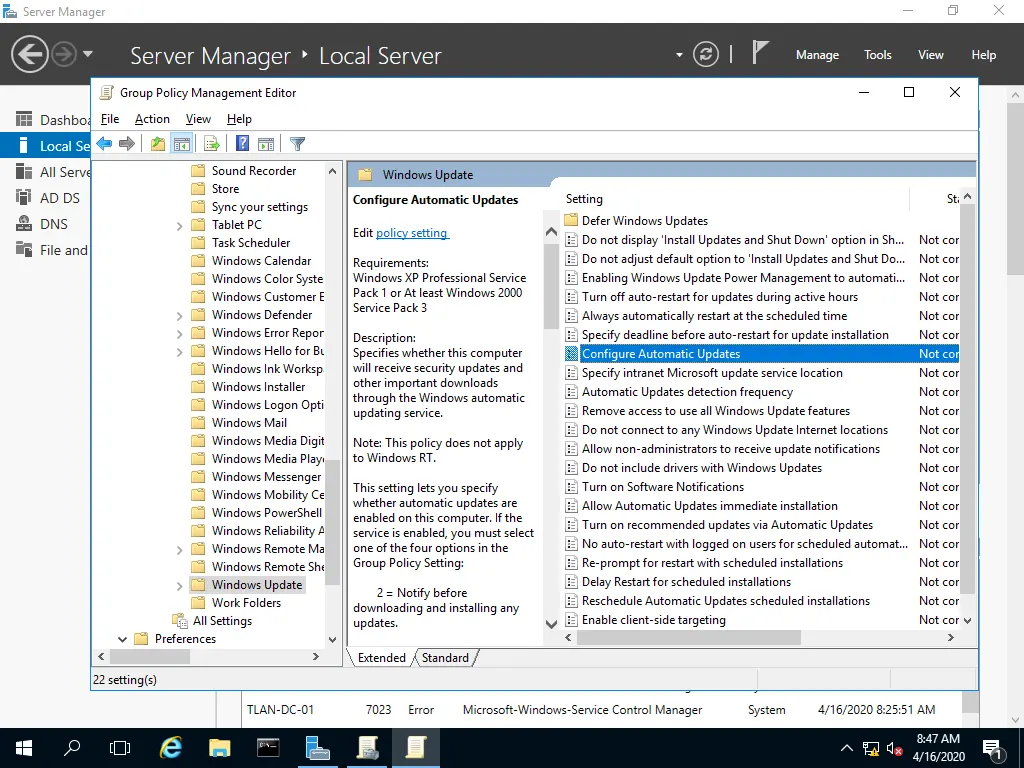Click the blue Back arrow in editor toolbar
The width and height of the screenshot is (1024, 768).
click(x=104, y=144)
